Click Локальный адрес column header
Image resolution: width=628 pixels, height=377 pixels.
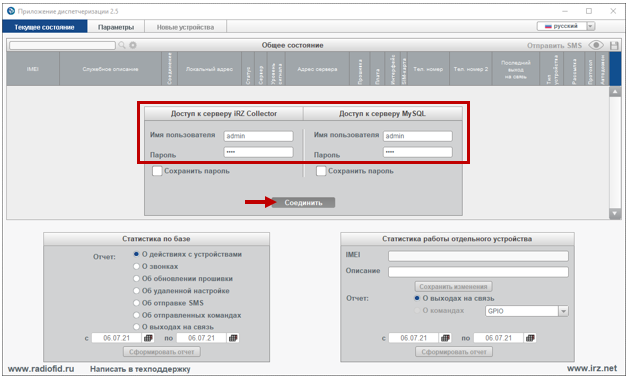(x=209, y=69)
